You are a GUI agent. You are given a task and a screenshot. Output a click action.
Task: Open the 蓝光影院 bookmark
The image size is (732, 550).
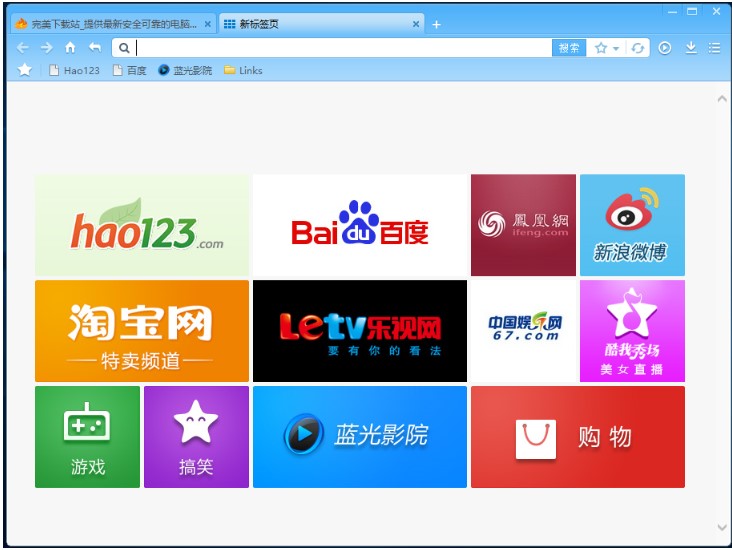tap(185, 71)
